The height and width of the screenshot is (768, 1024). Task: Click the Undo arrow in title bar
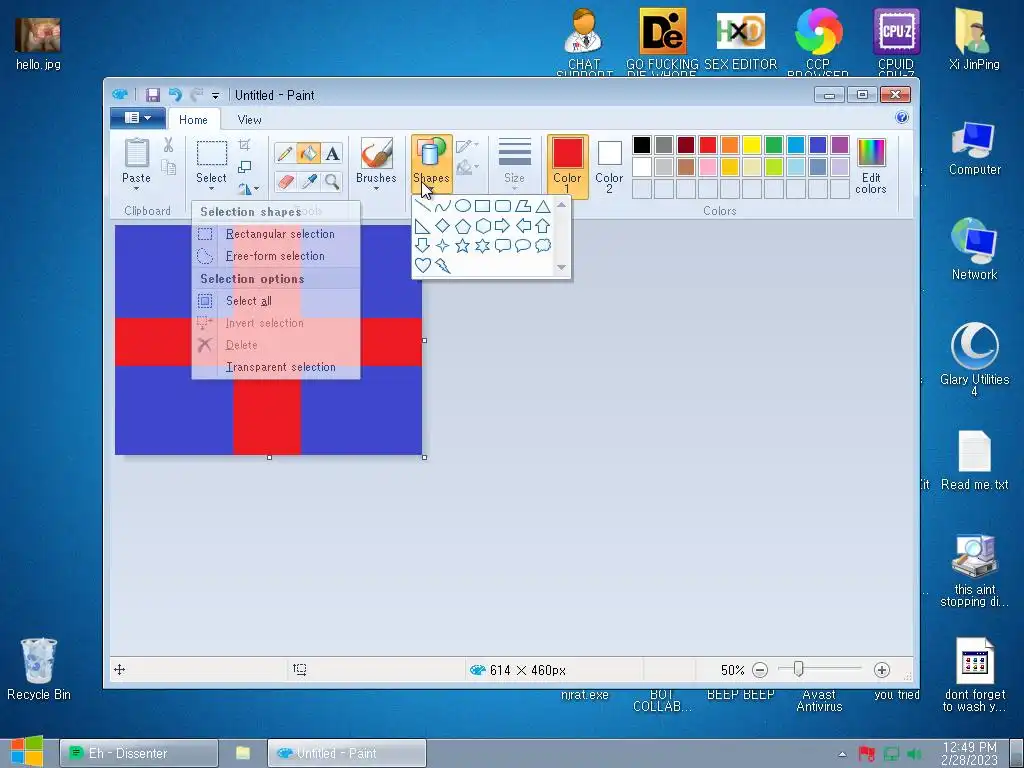174,95
